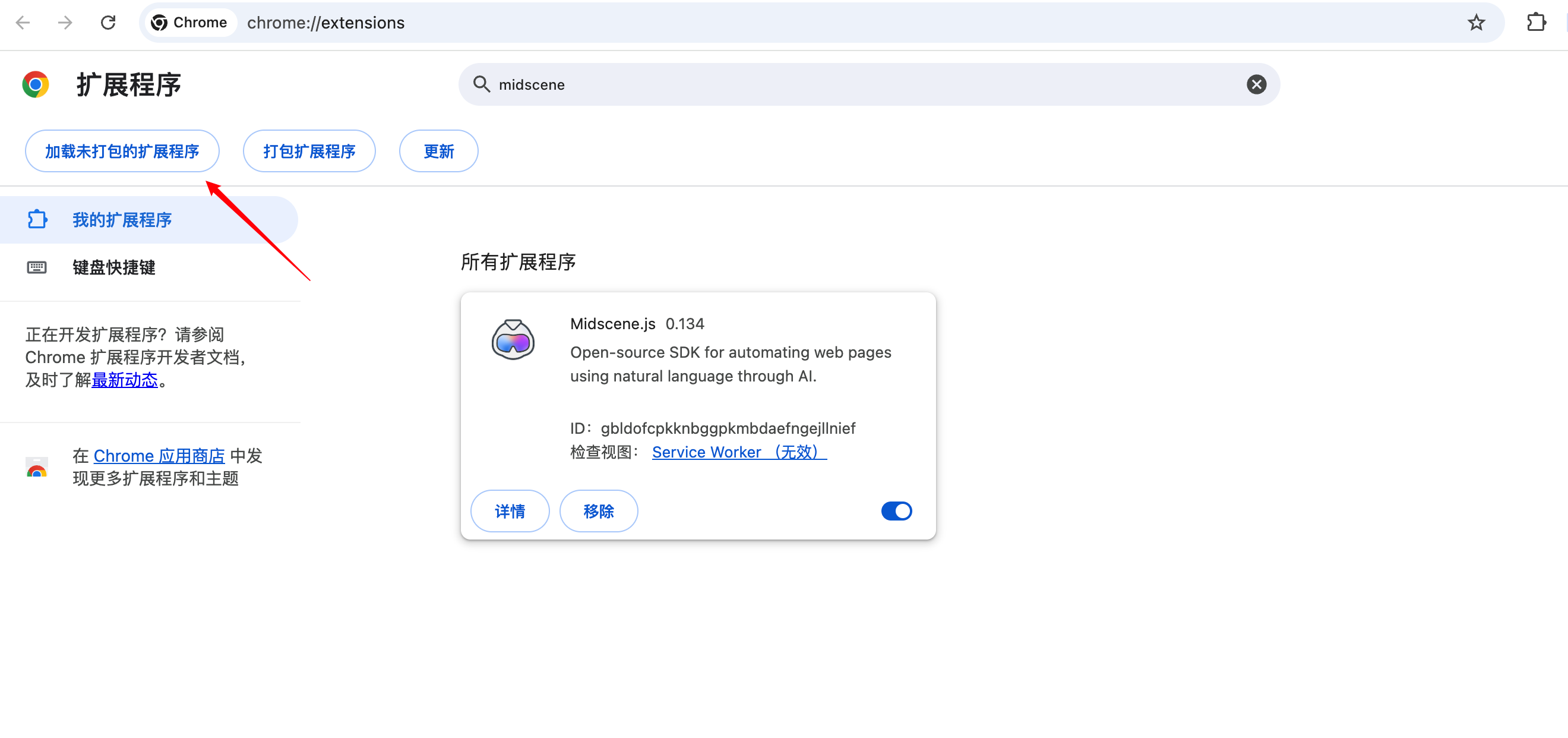Screen dimensions: 1568x738
Task: Bookmark this page with the star icon
Action: point(1476,23)
